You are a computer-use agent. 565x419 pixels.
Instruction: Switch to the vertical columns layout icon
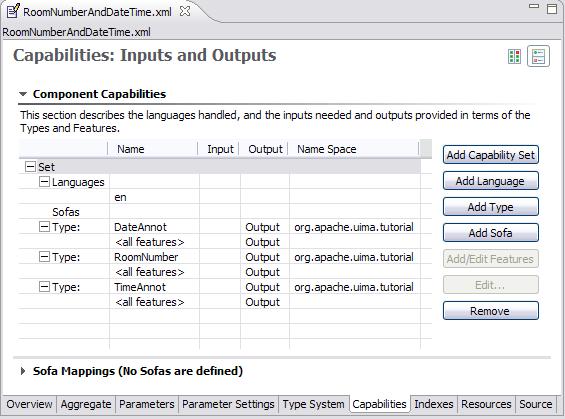(514, 57)
